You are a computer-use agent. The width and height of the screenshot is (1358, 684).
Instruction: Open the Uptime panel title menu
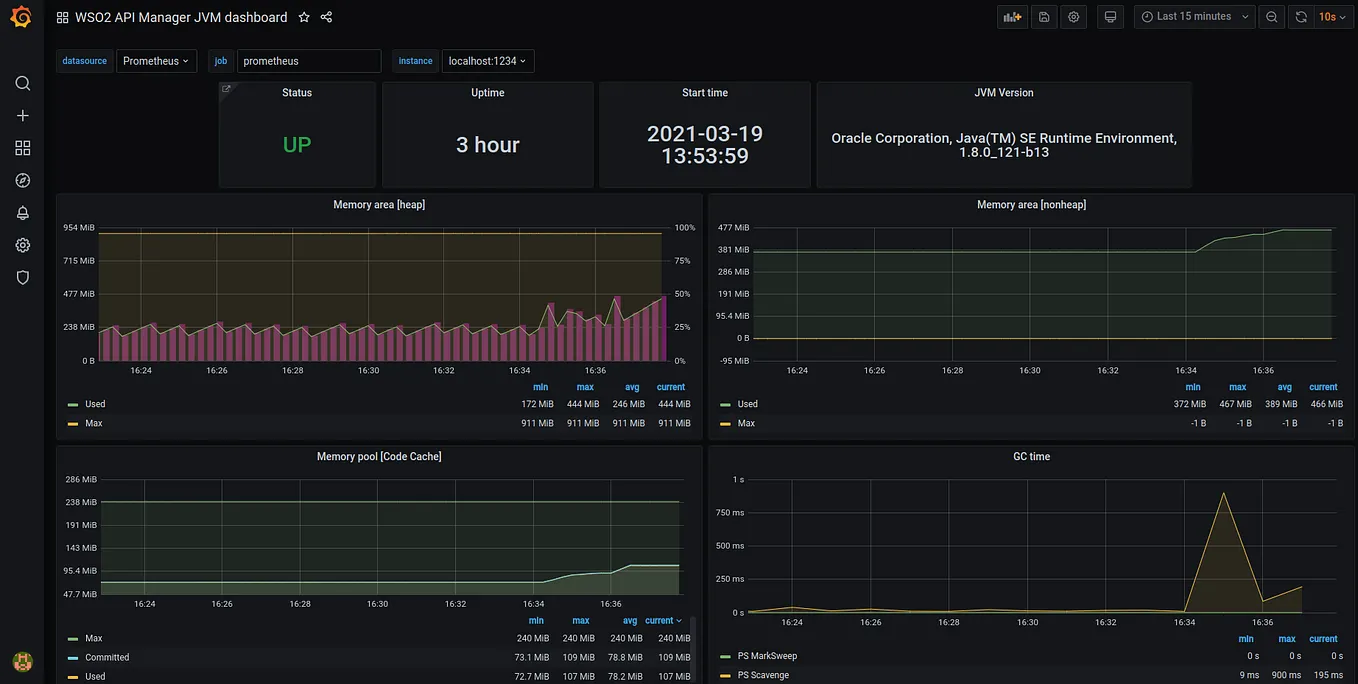click(488, 93)
